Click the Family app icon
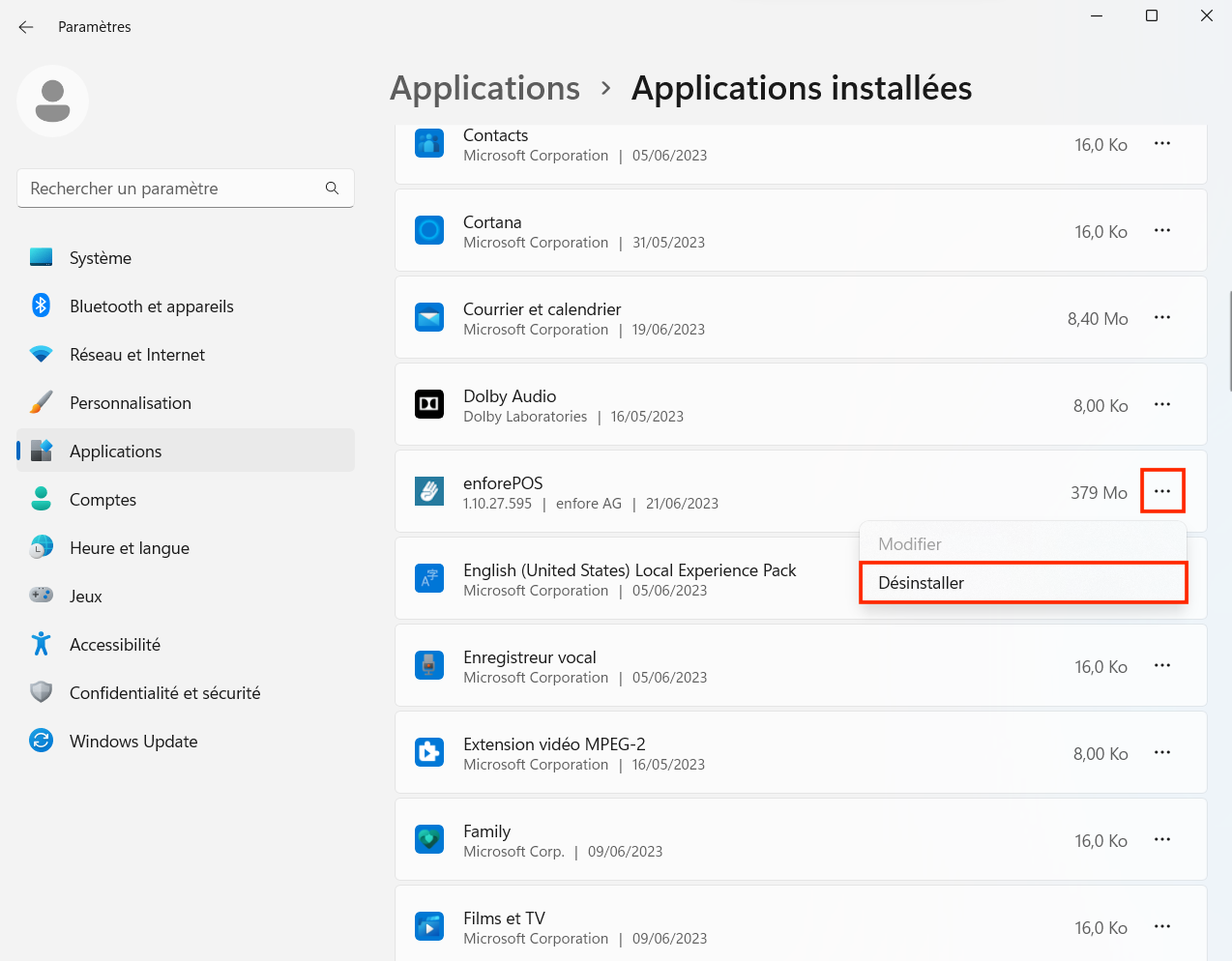1232x961 pixels. 429,839
